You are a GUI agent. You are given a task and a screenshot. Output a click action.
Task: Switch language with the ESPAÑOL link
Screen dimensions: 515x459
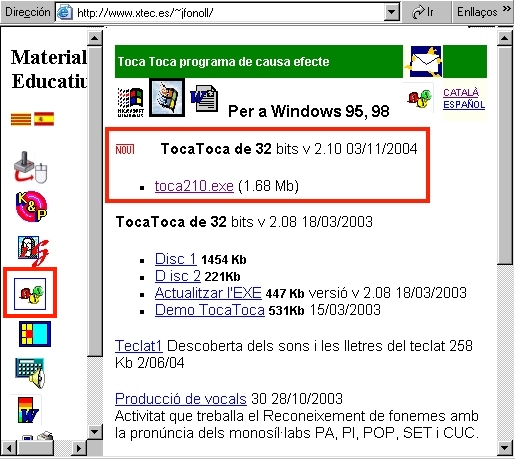(464, 104)
